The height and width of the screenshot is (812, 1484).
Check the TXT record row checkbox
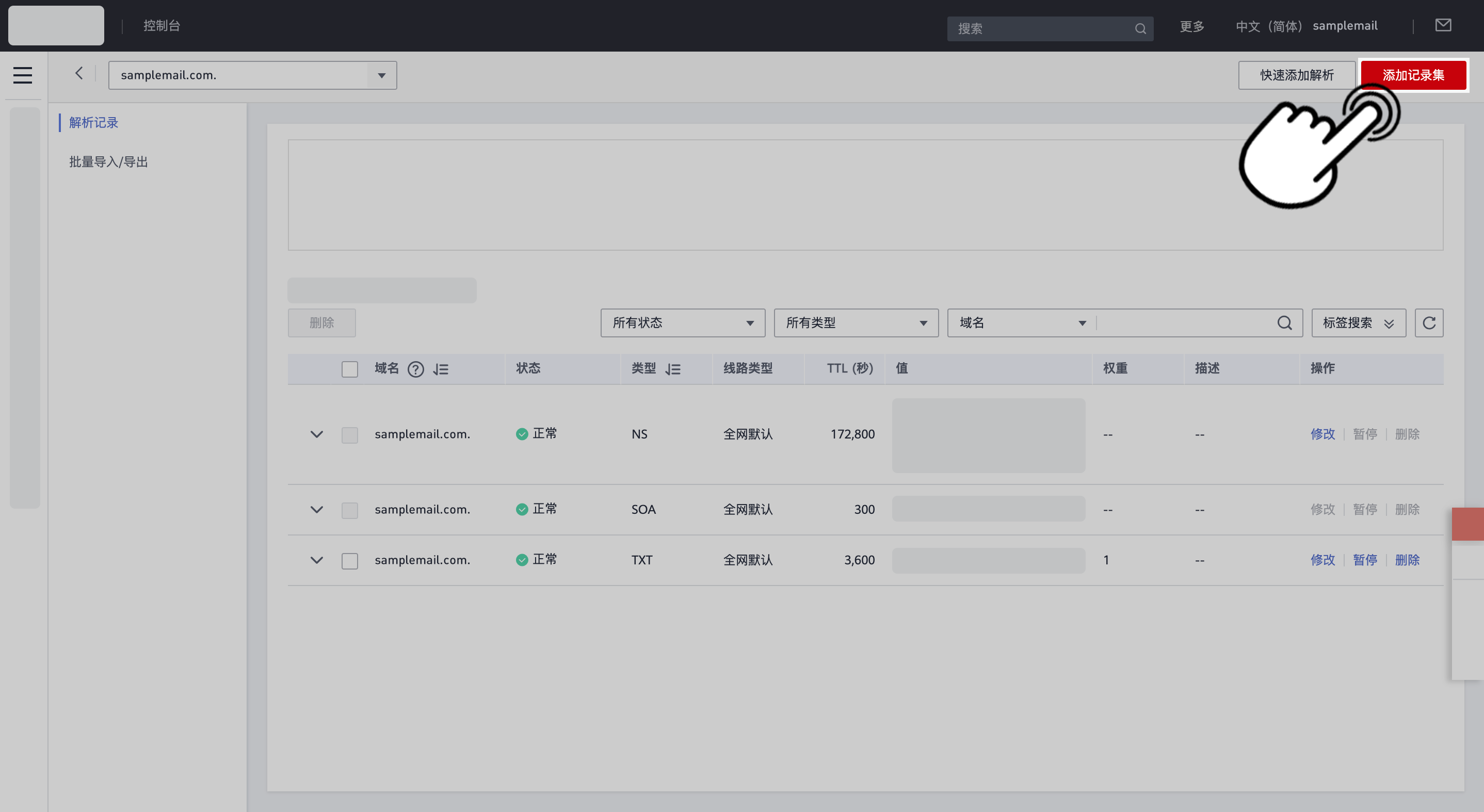tap(350, 560)
